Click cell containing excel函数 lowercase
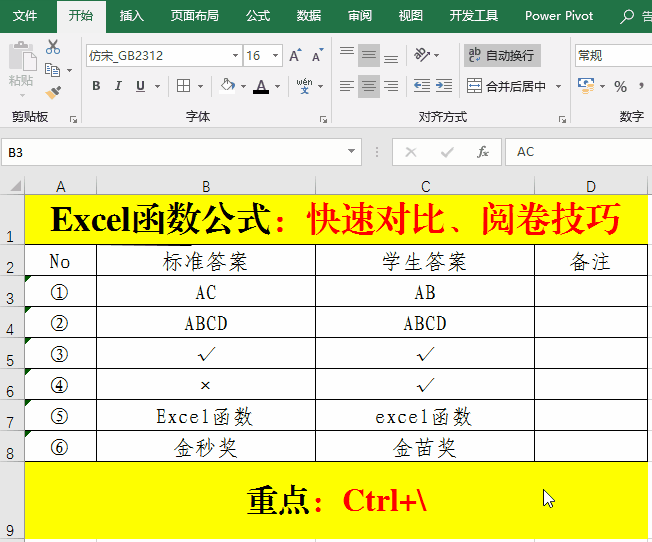This screenshot has width=652, height=542. pos(425,416)
